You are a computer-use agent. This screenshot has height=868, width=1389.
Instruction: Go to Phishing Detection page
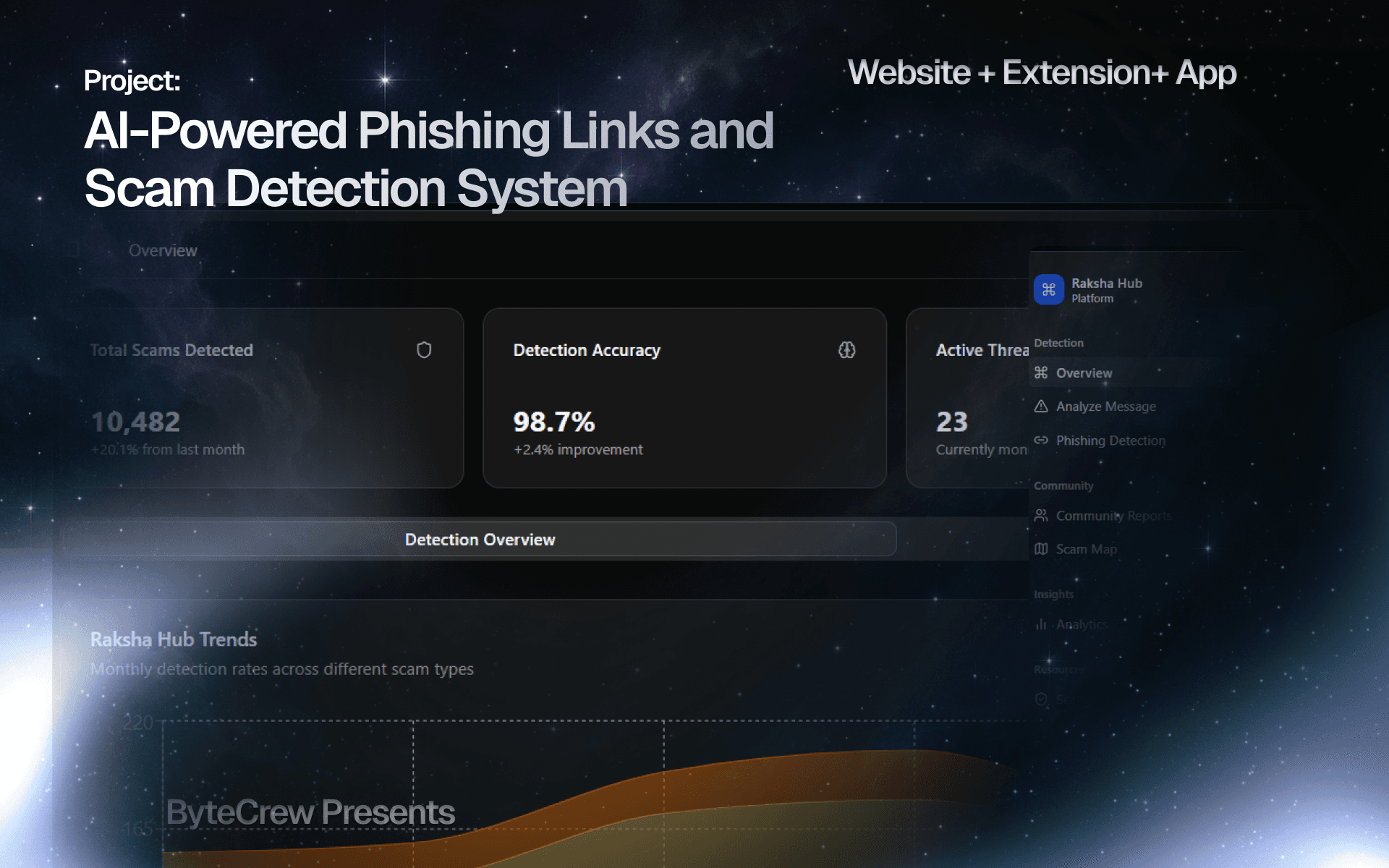(1110, 441)
